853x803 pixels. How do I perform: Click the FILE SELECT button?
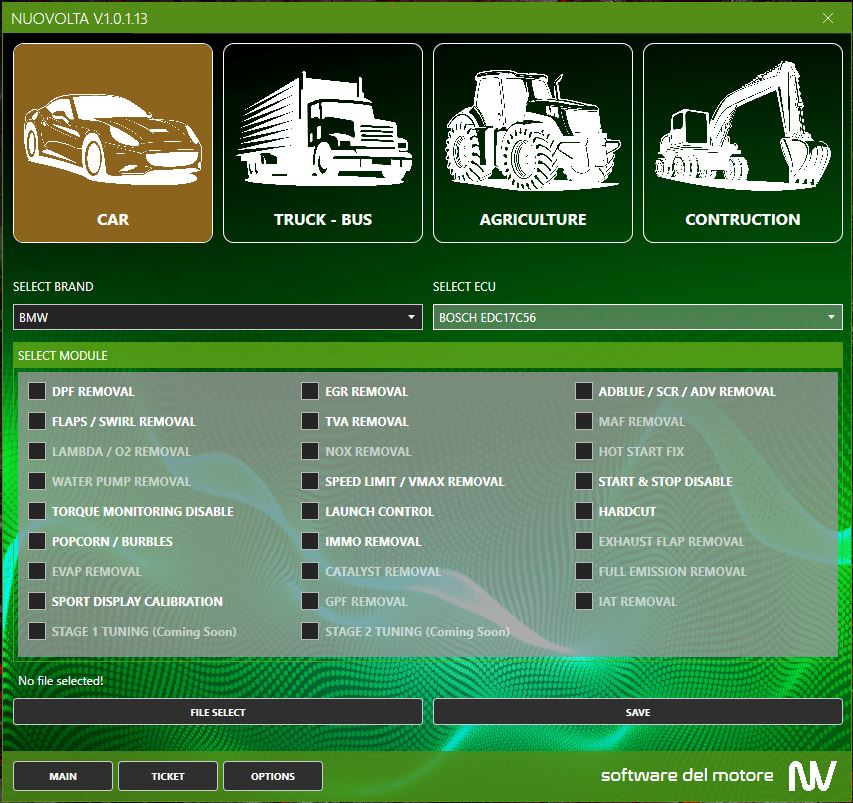tap(218, 712)
